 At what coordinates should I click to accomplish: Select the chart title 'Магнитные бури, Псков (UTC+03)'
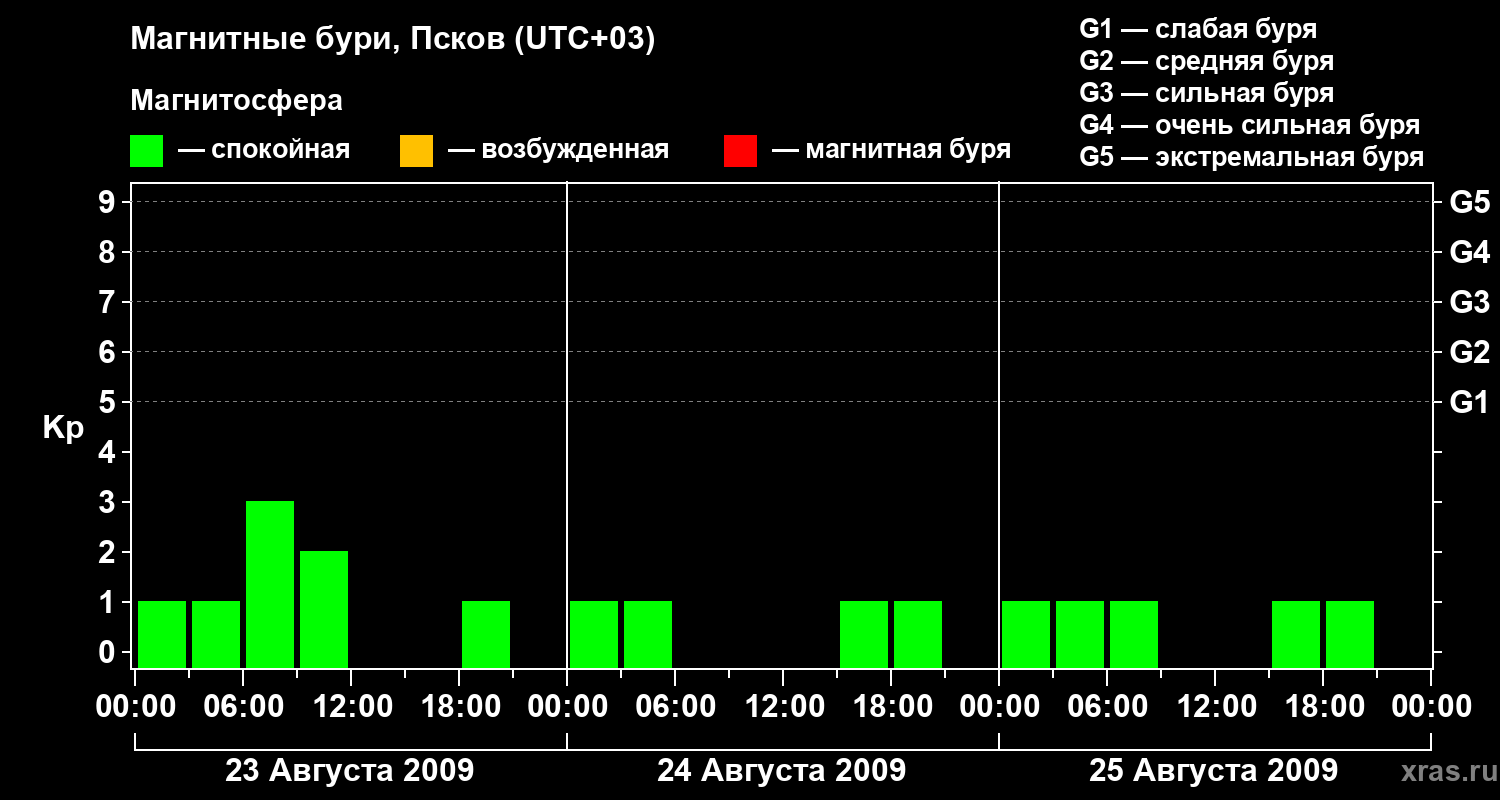click(393, 41)
